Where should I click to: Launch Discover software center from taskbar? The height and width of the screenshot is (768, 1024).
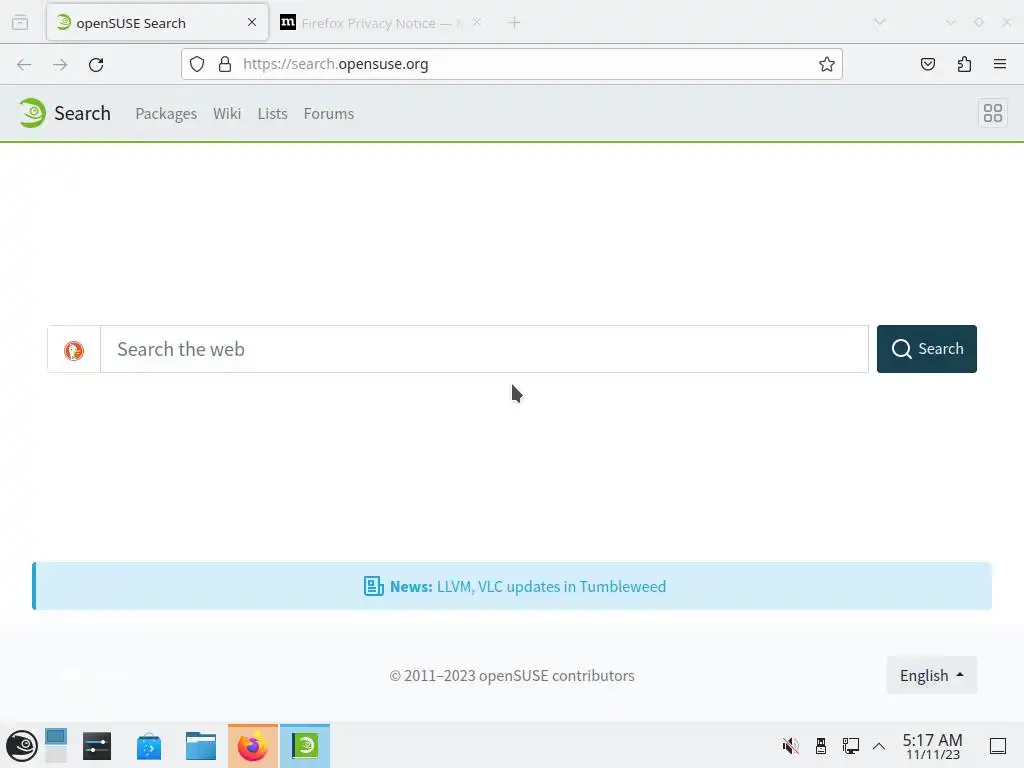[x=149, y=746]
